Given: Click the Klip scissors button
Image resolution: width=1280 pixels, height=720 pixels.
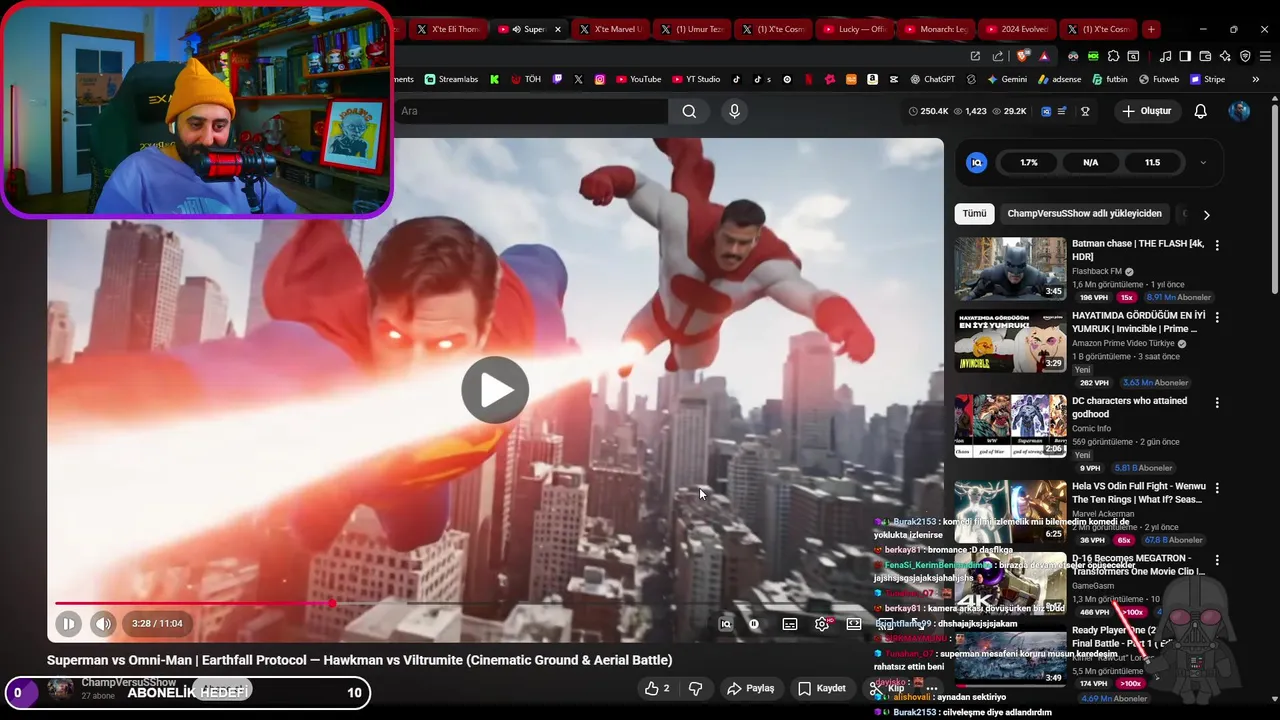Looking at the screenshot, I should 887,689.
